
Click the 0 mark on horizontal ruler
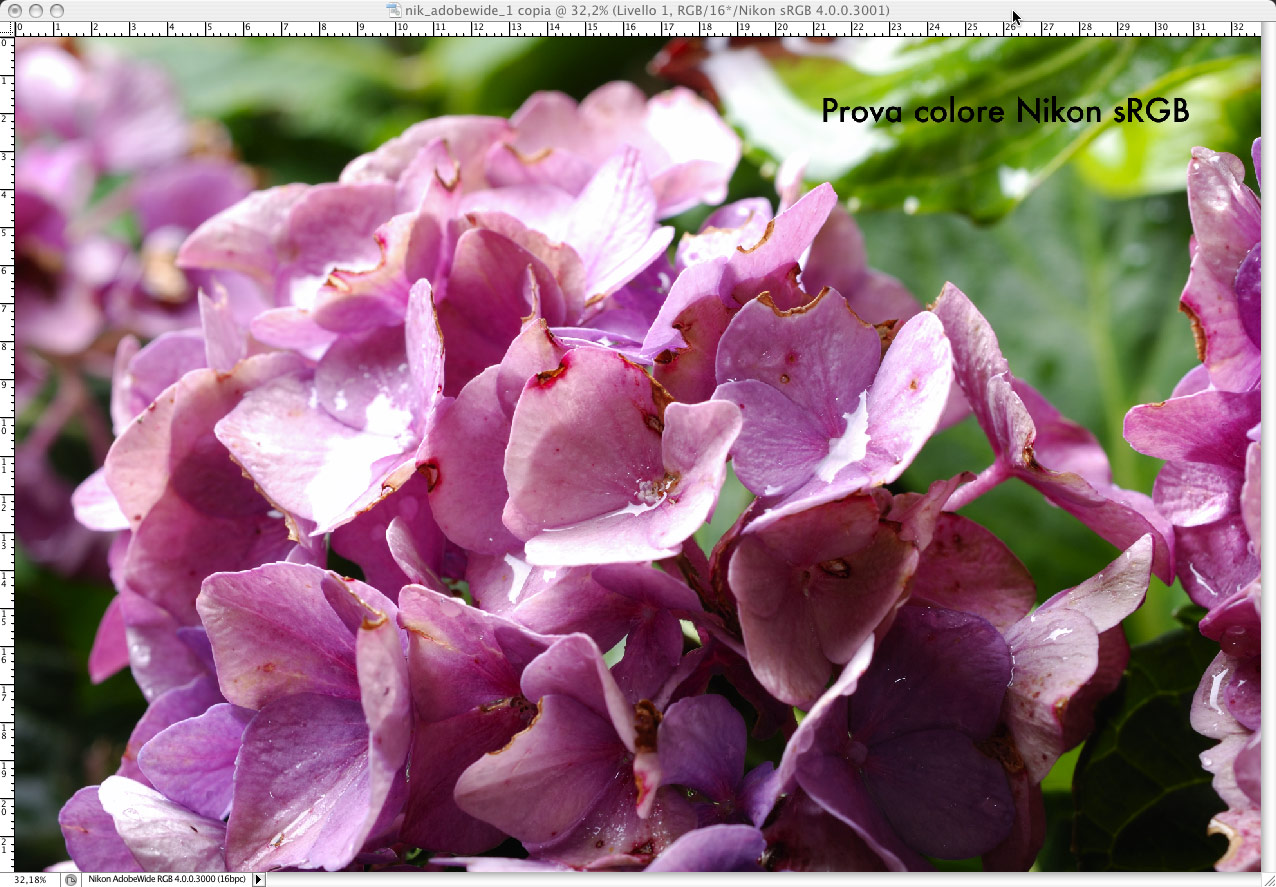[18, 29]
